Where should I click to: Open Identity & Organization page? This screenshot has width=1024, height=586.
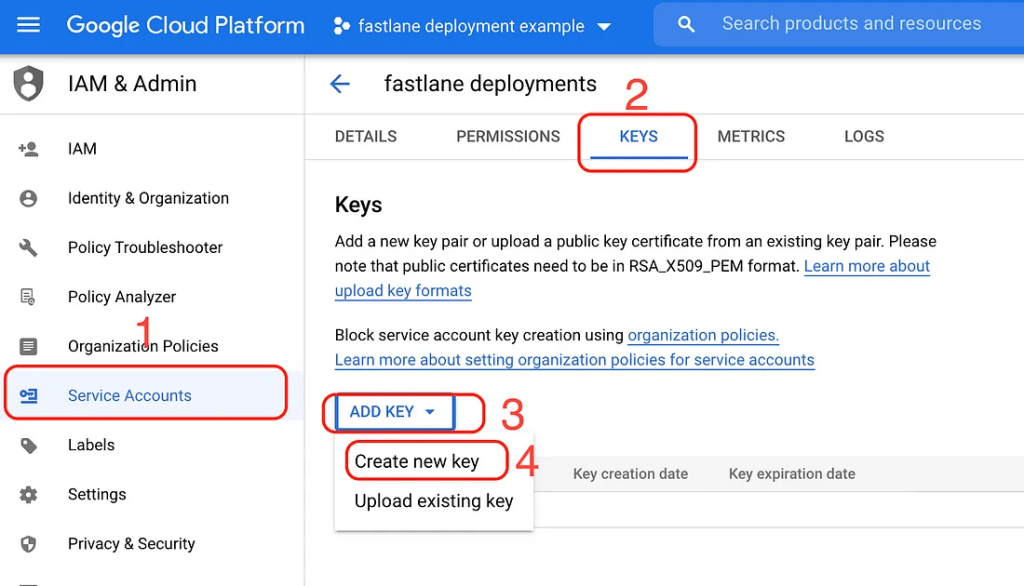pyautogui.click(x=148, y=199)
